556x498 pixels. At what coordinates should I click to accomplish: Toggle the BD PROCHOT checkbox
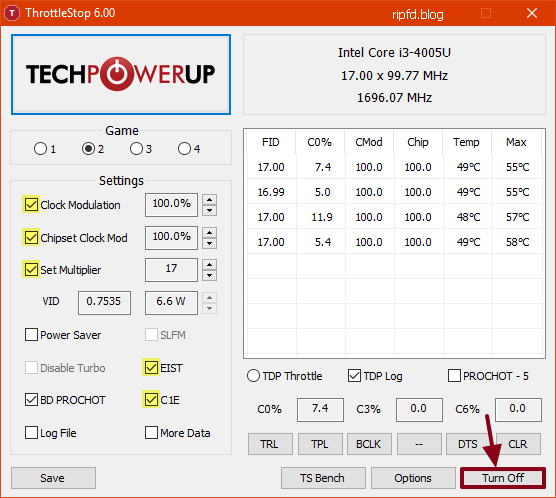click(x=31, y=400)
